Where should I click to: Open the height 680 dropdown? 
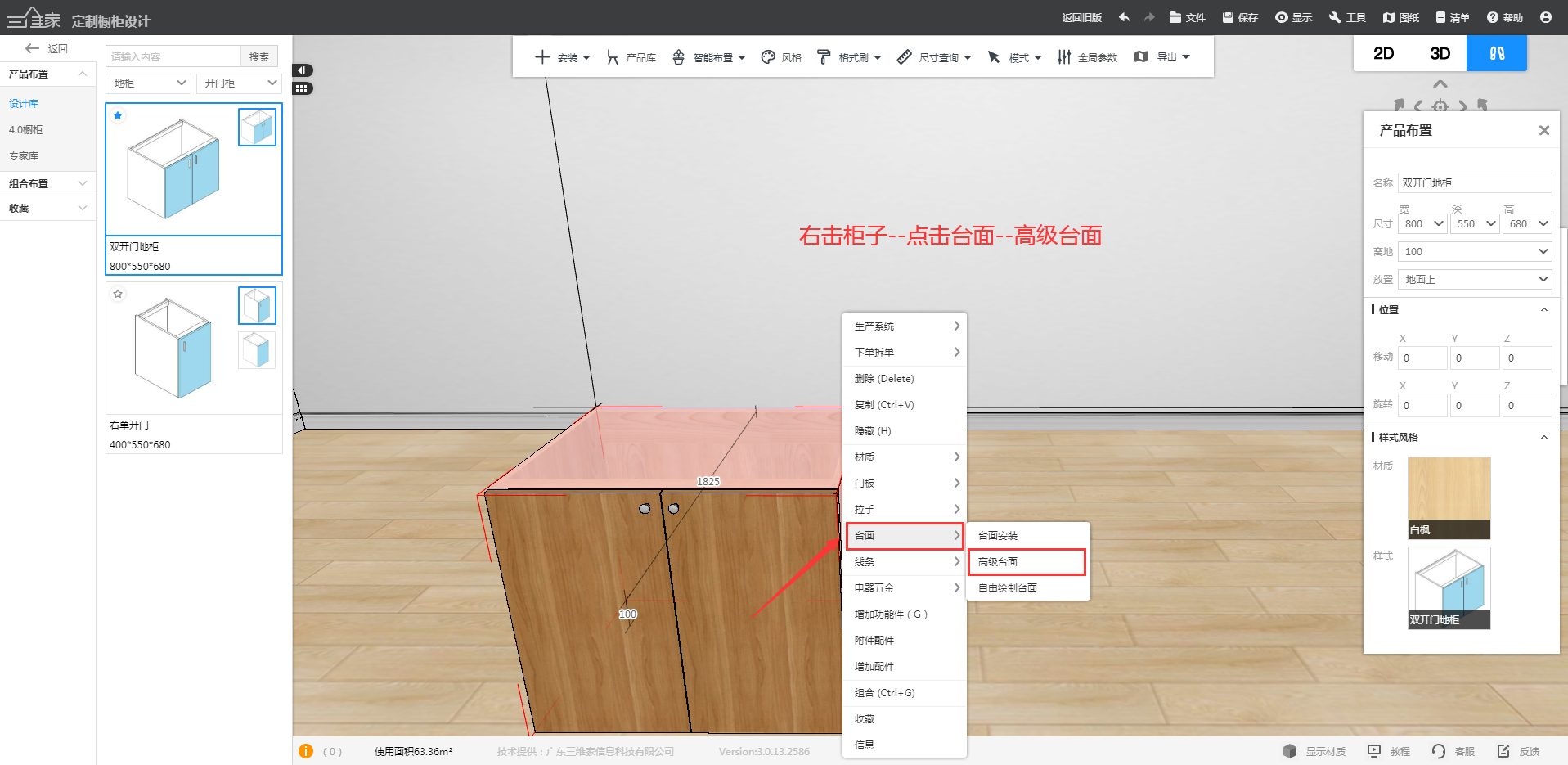[x=1527, y=223]
